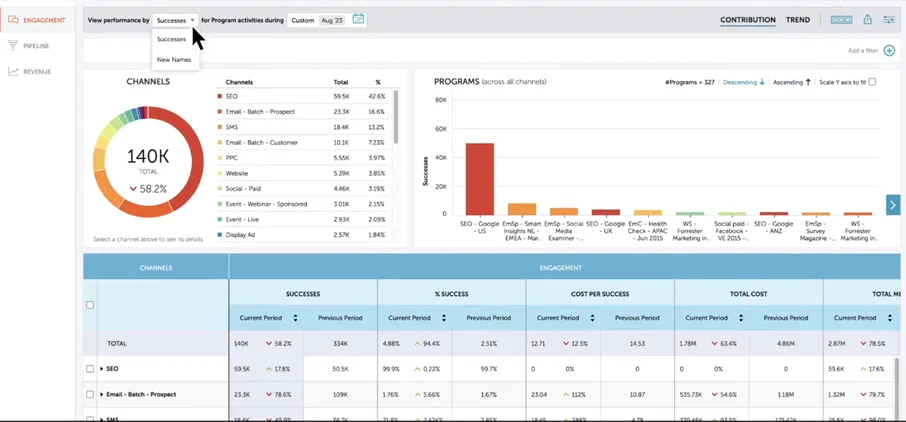Select New Names from the dropdown list

point(174,60)
